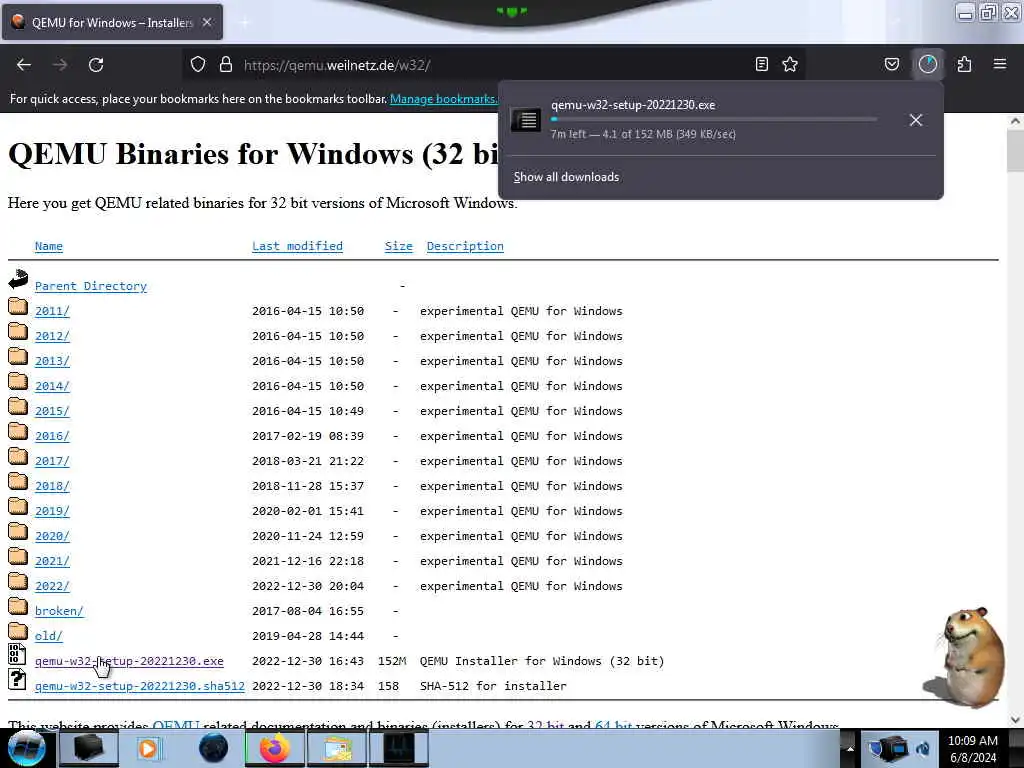Cancel the qemu-w32-setup download with X
1024x768 pixels.
click(916, 120)
